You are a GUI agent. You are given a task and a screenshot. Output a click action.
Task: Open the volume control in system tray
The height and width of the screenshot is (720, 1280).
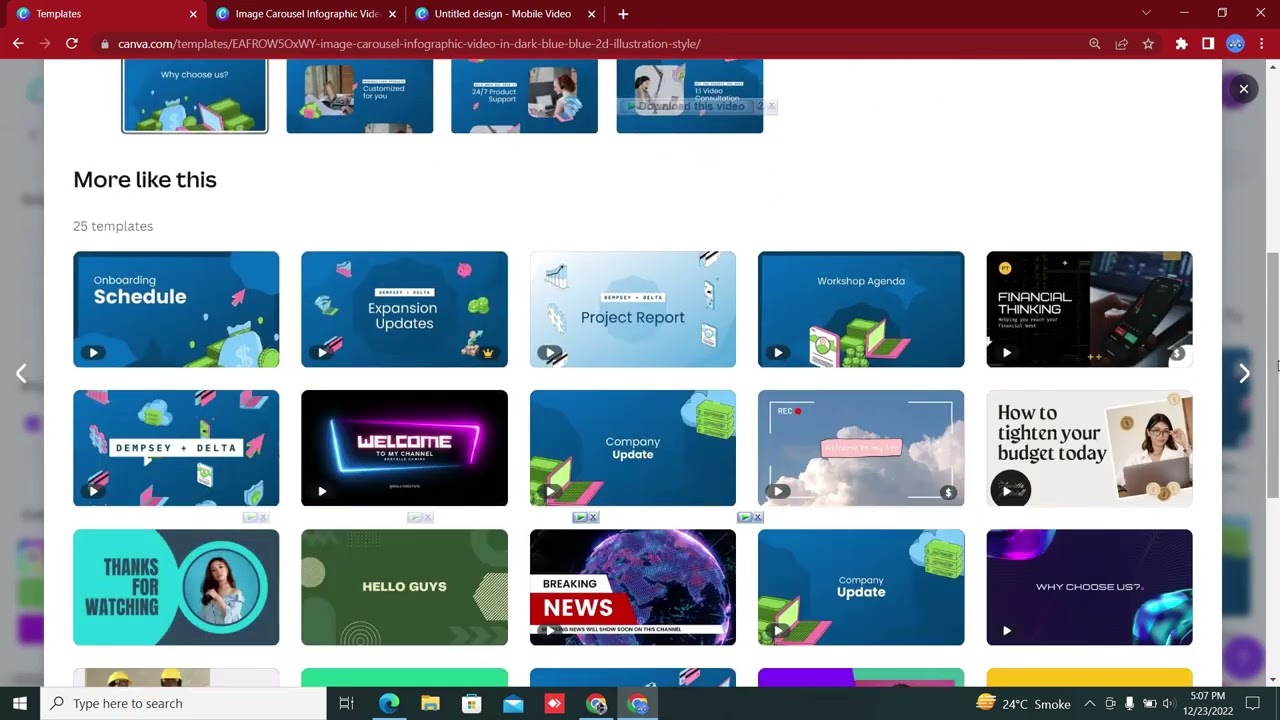[1168, 703]
